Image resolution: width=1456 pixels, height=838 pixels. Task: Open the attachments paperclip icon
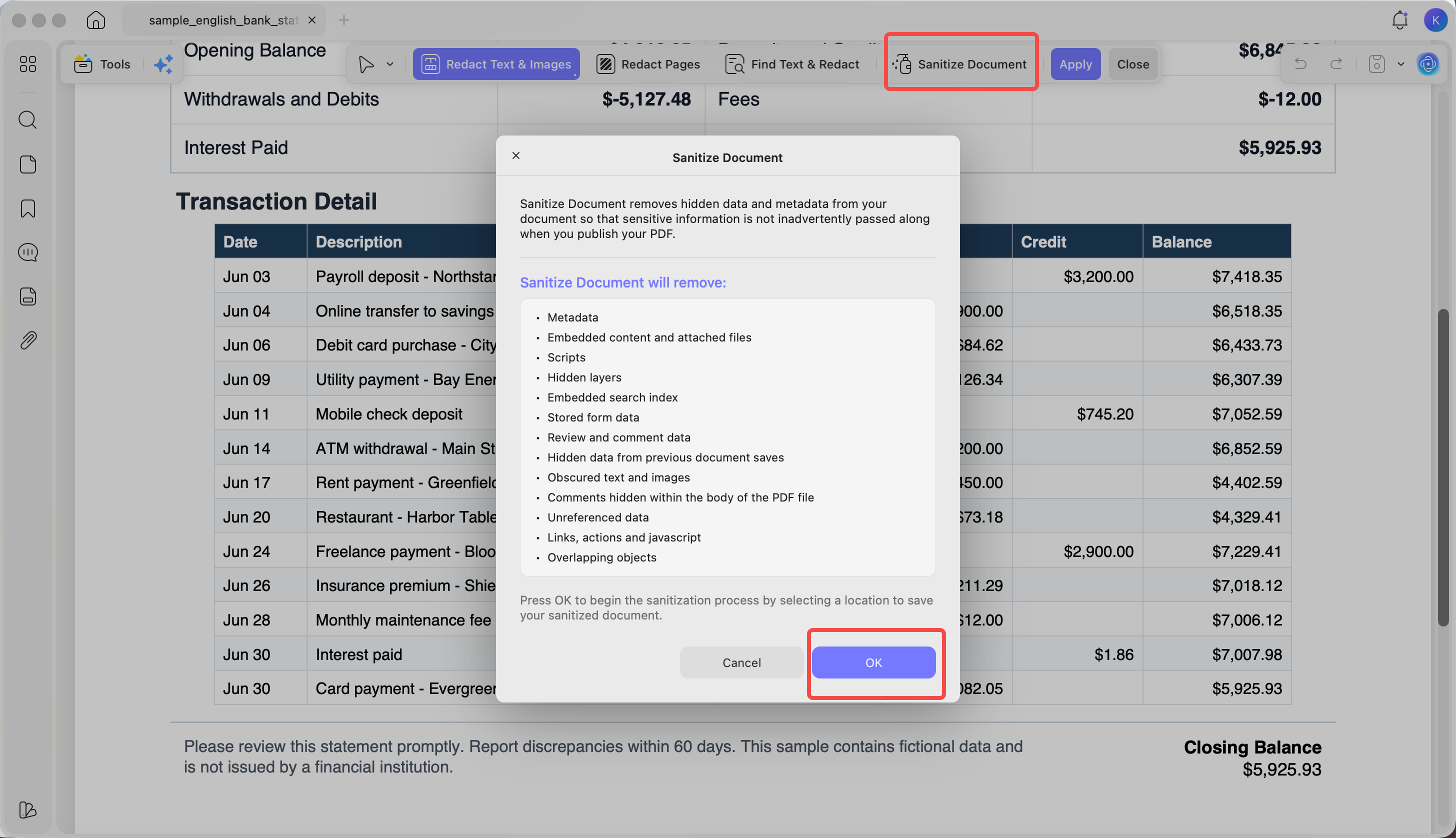(27, 340)
